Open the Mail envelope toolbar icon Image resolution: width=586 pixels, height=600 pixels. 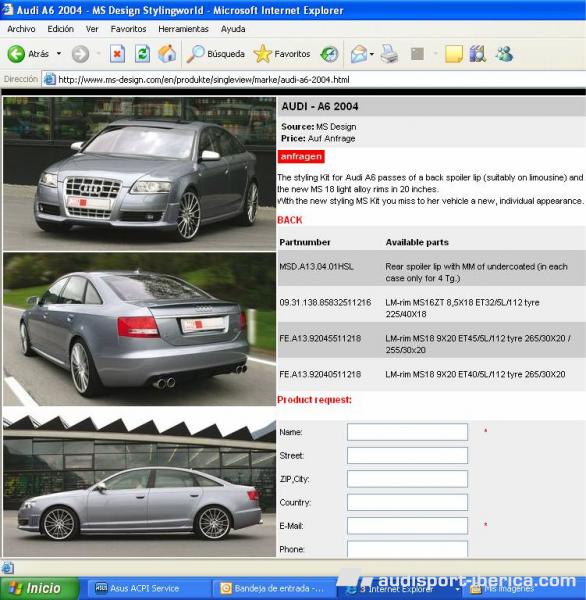pos(359,54)
